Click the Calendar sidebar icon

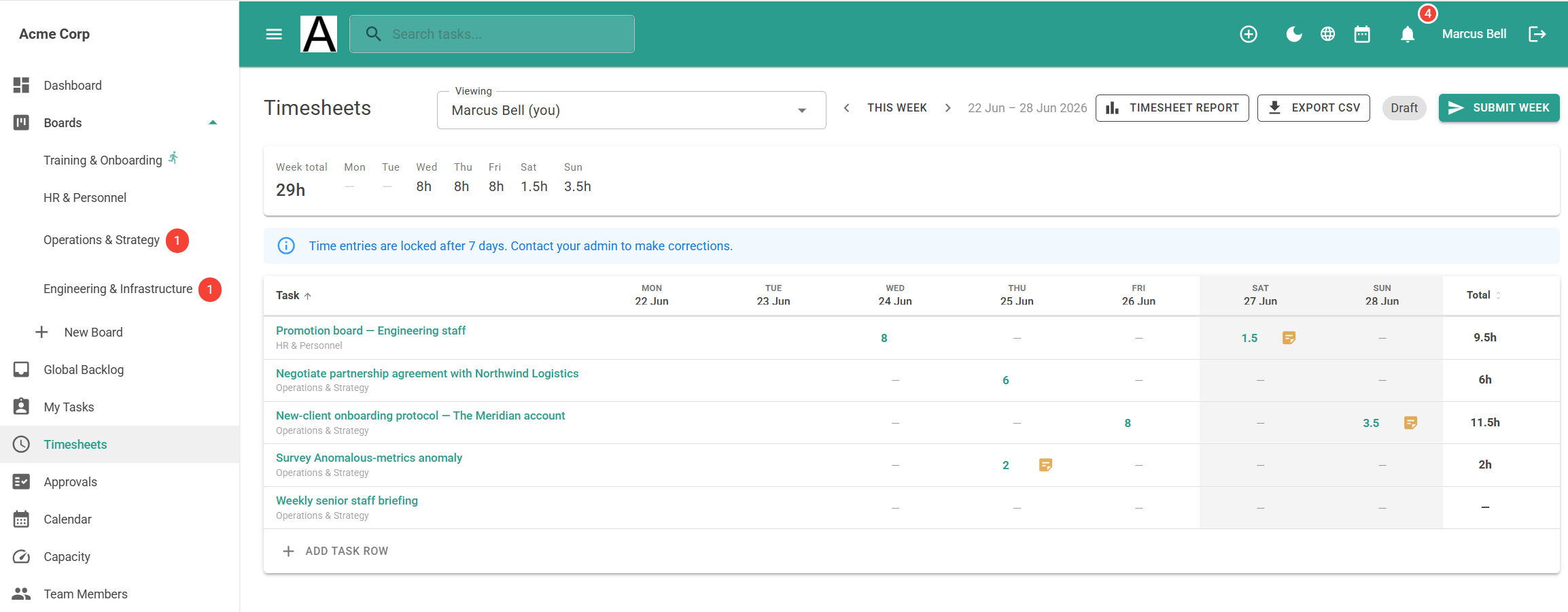(x=22, y=519)
